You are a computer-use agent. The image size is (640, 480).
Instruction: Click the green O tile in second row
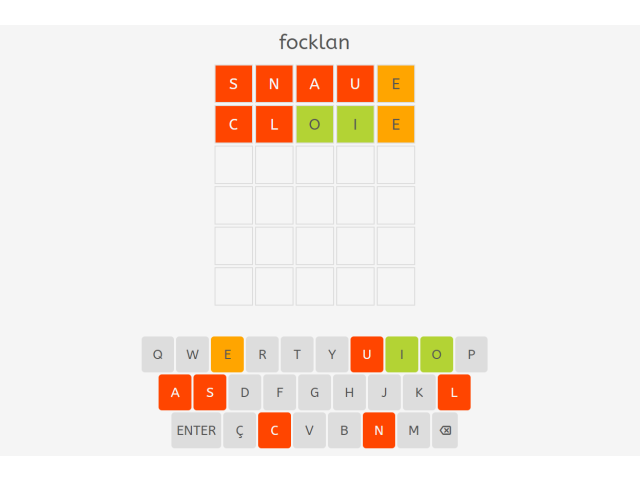coord(315,124)
